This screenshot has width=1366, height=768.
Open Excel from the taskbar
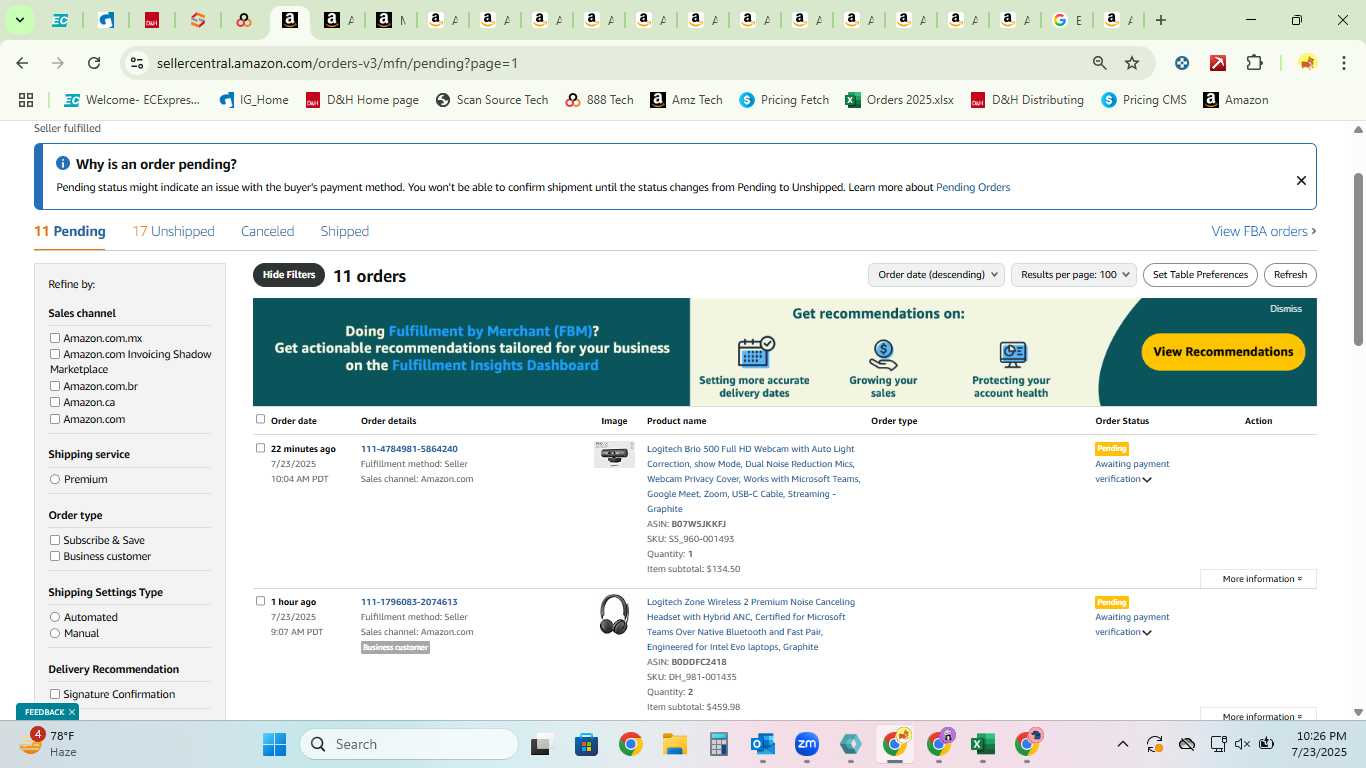point(982,744)
